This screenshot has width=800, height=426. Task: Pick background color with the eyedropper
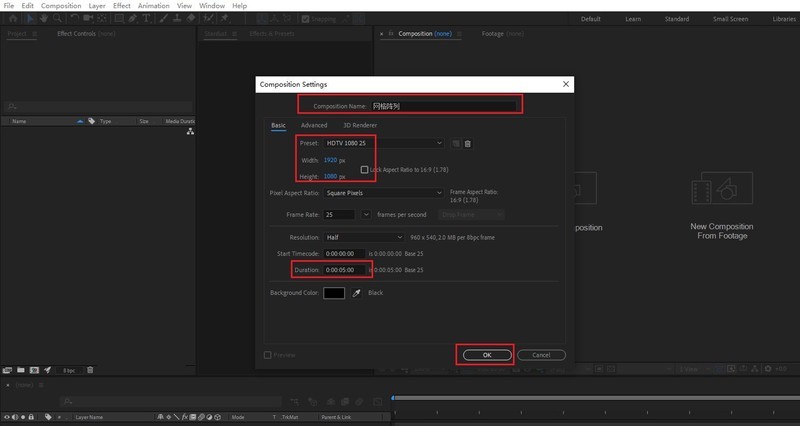point(355,293)
